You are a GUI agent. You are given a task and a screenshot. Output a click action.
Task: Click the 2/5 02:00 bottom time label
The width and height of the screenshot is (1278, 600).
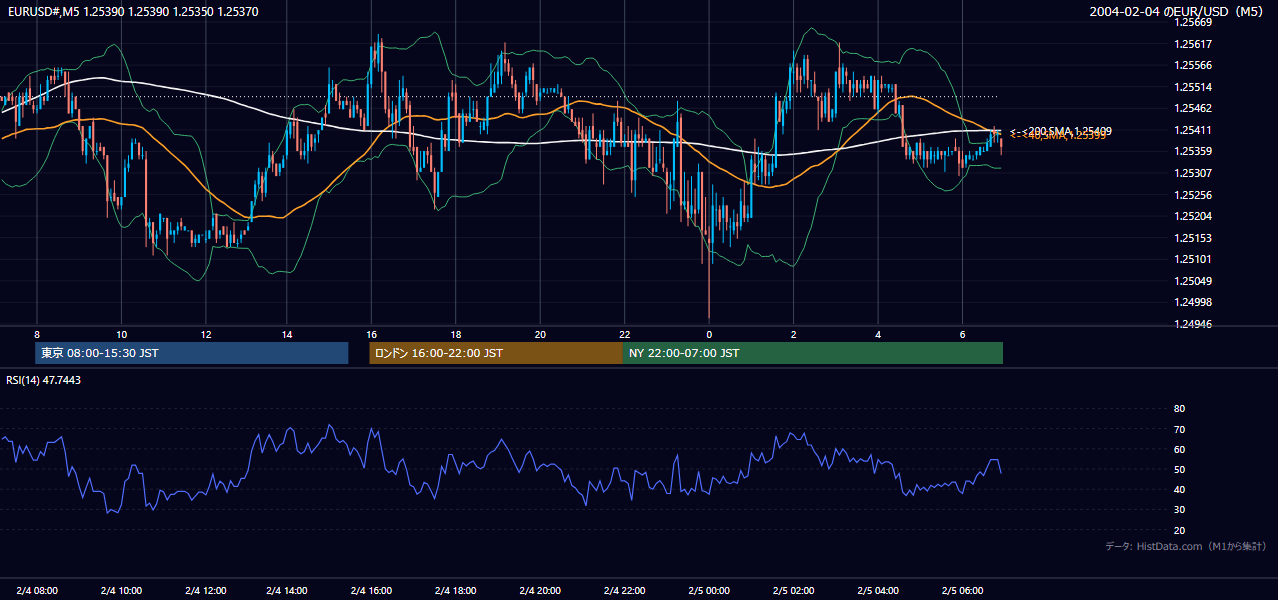[793, 590]
